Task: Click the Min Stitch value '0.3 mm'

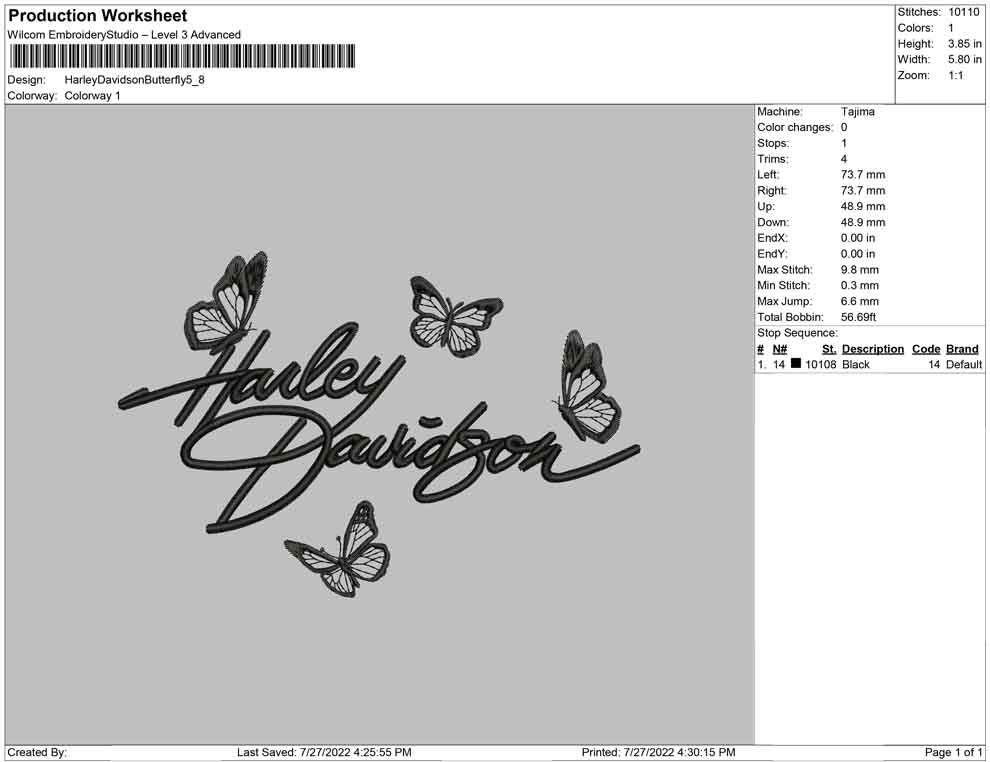Action: [x=859, y=285]
